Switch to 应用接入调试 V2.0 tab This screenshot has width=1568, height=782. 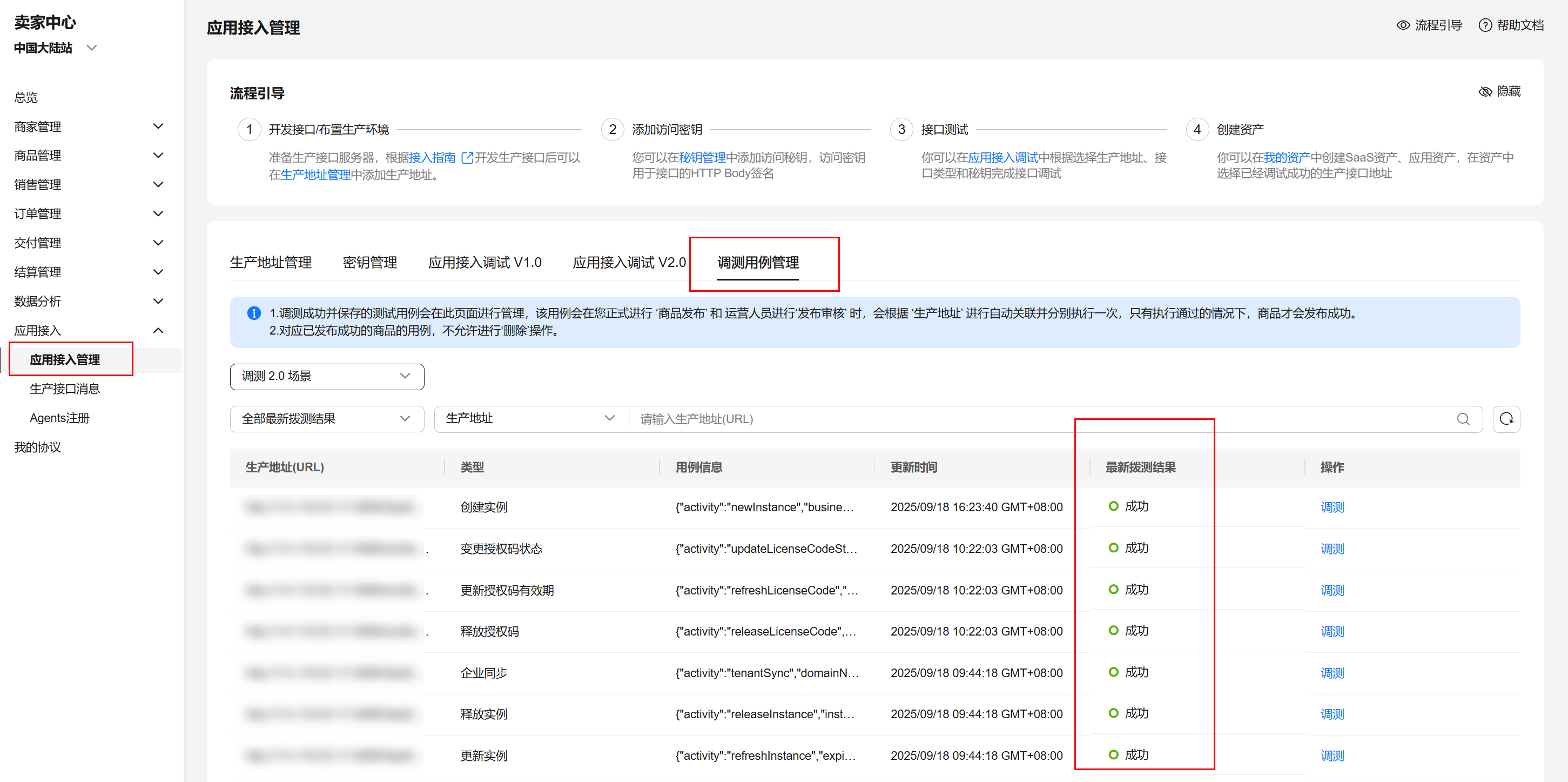(x=629, y=263)
